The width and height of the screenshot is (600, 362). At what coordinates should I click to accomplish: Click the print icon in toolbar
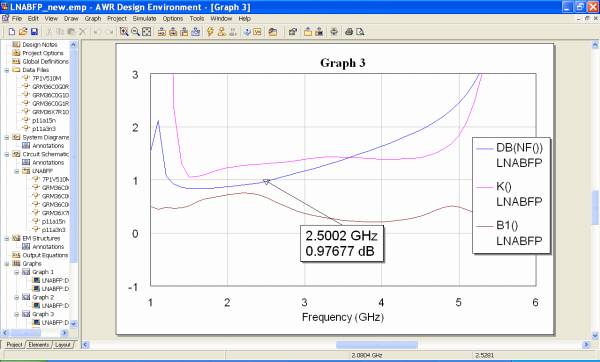click(x=349, y=32)
